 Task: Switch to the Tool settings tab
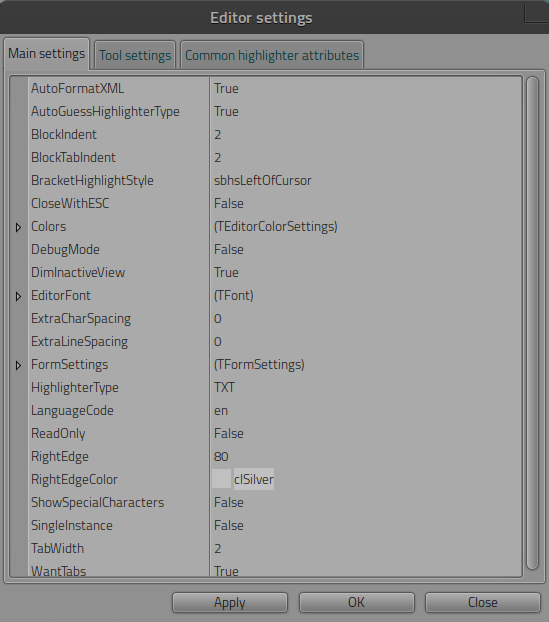[135, 55]
